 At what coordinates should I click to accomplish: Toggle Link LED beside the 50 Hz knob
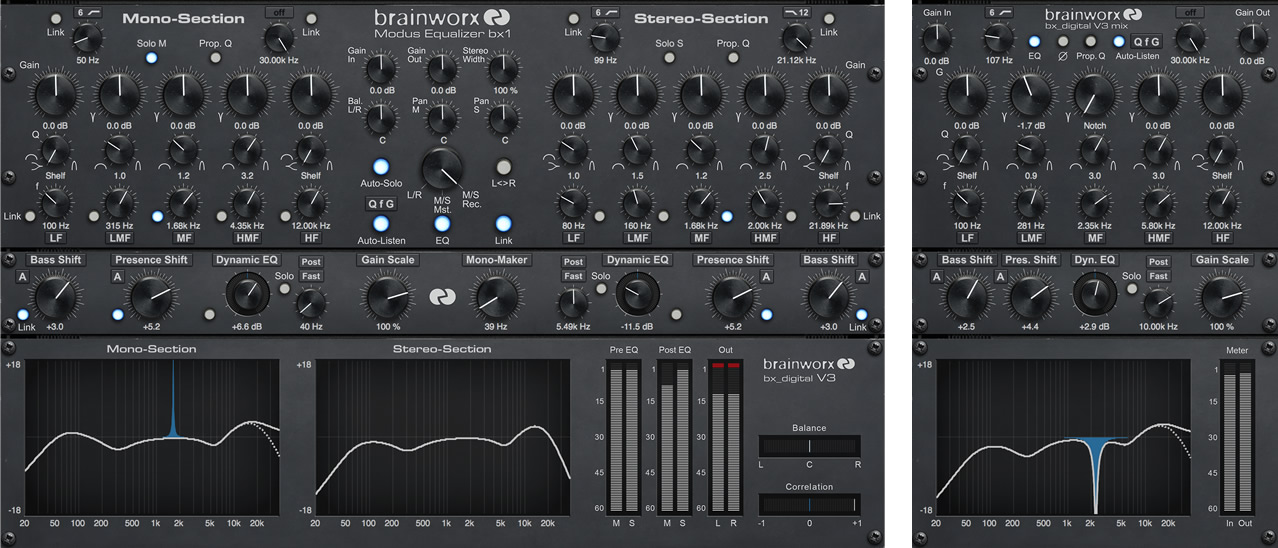pyautogui.click(x=55, y=19)
